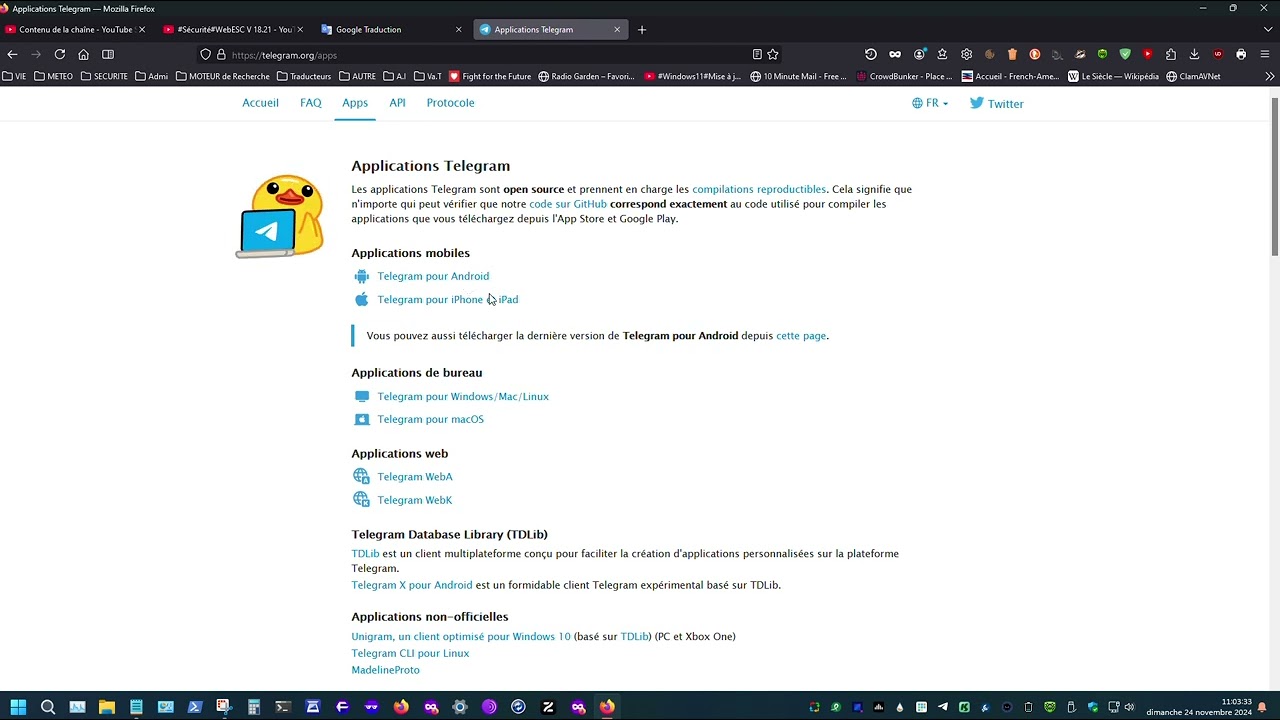Open the Protocole navigation tab
This screenshot has height=720, width=1280.
pos(450,103)
